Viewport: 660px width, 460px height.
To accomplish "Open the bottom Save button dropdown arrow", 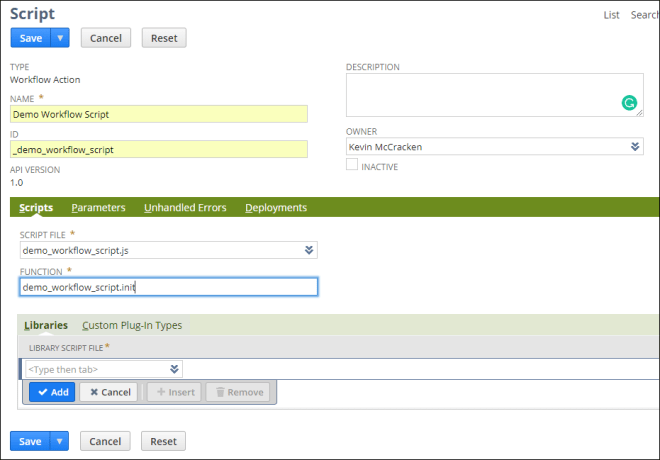I will 60,441.
